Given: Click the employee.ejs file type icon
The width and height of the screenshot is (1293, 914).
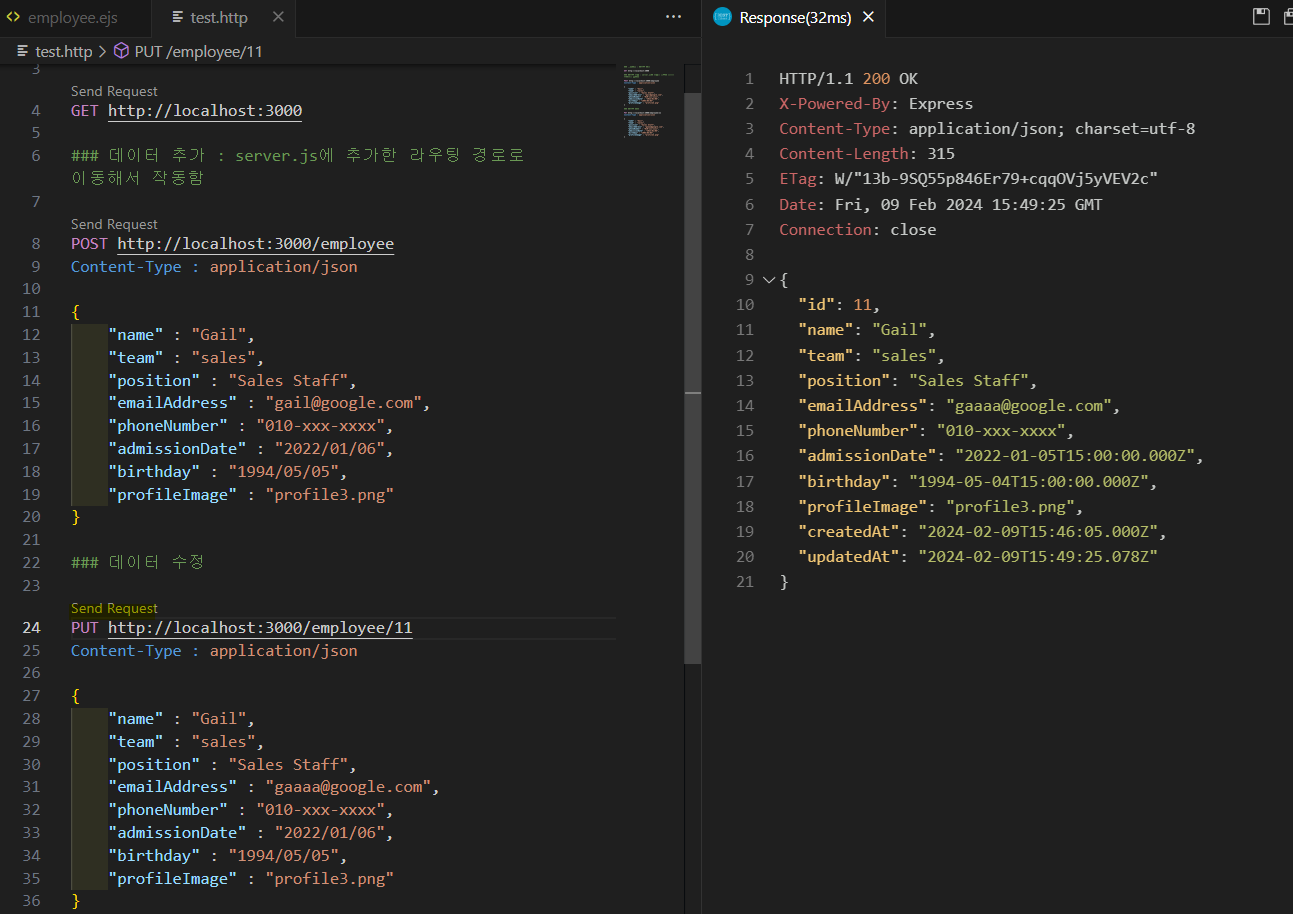Looking at the screenshot, I should point(13,18).
